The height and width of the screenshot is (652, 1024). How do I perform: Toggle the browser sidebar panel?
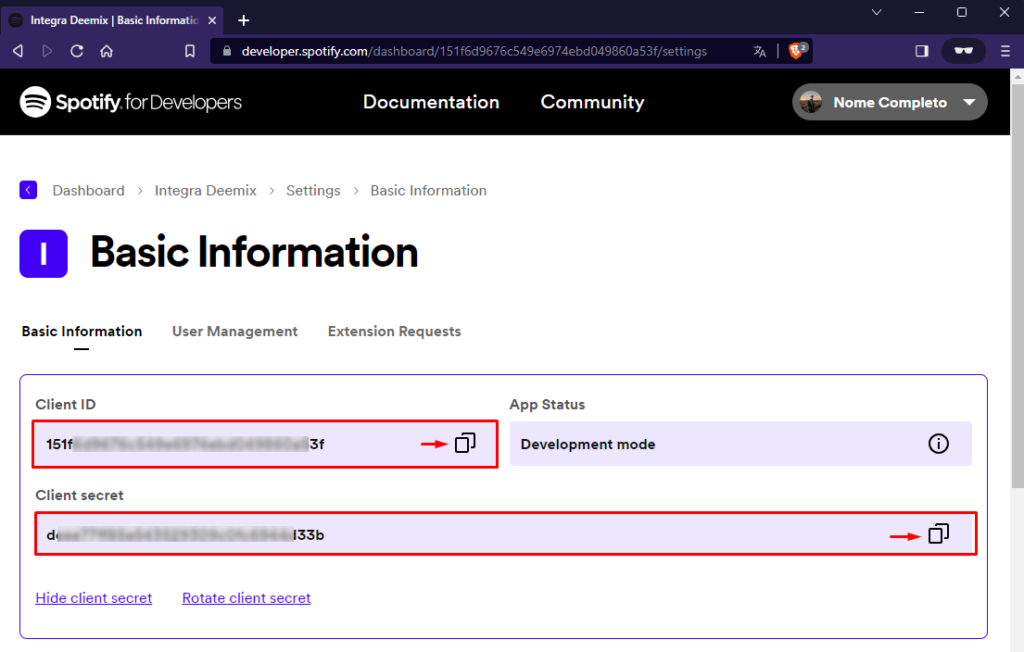pos(921,51)
